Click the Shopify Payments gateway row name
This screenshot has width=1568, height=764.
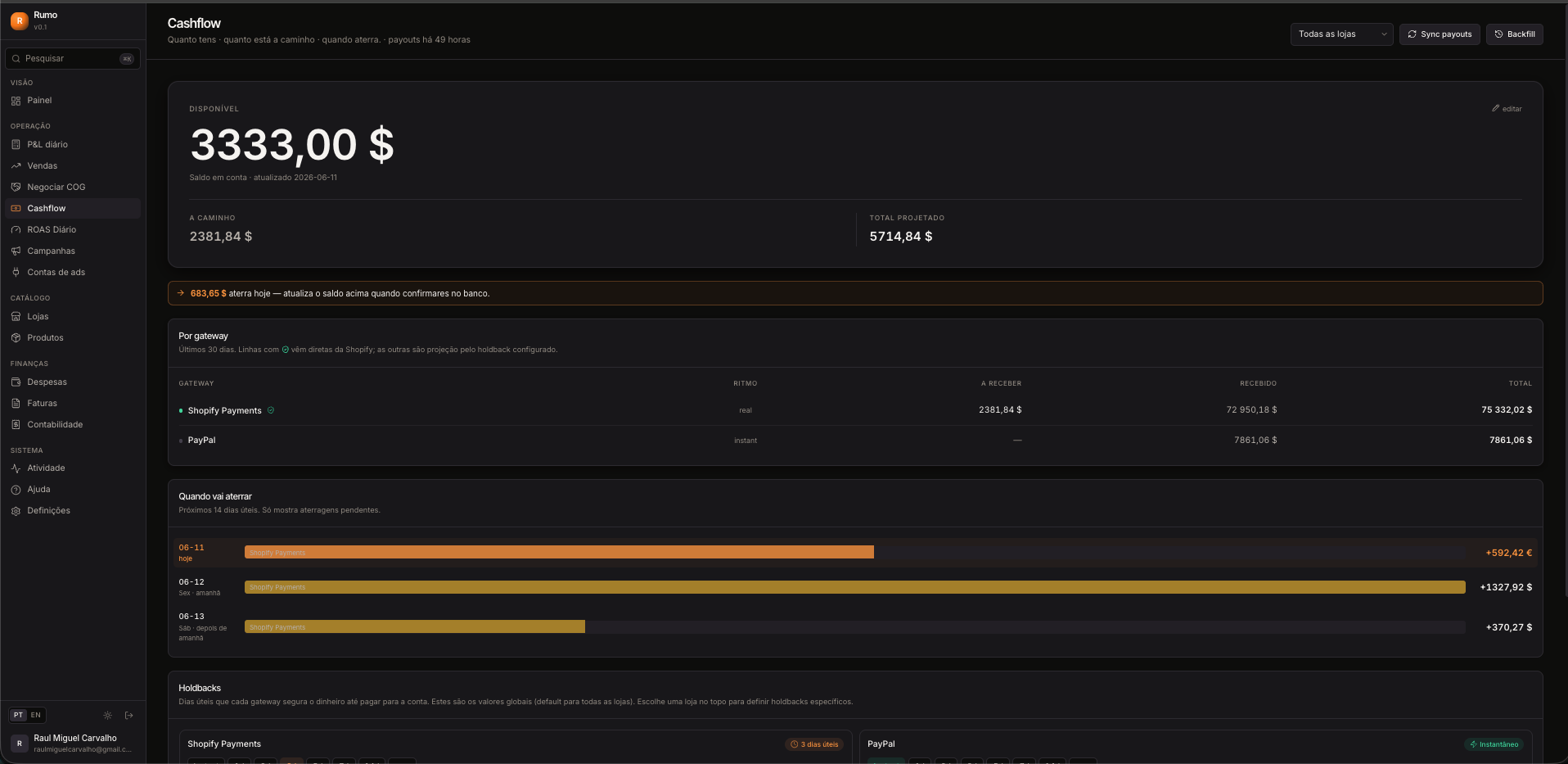click(x=224, y=411)
